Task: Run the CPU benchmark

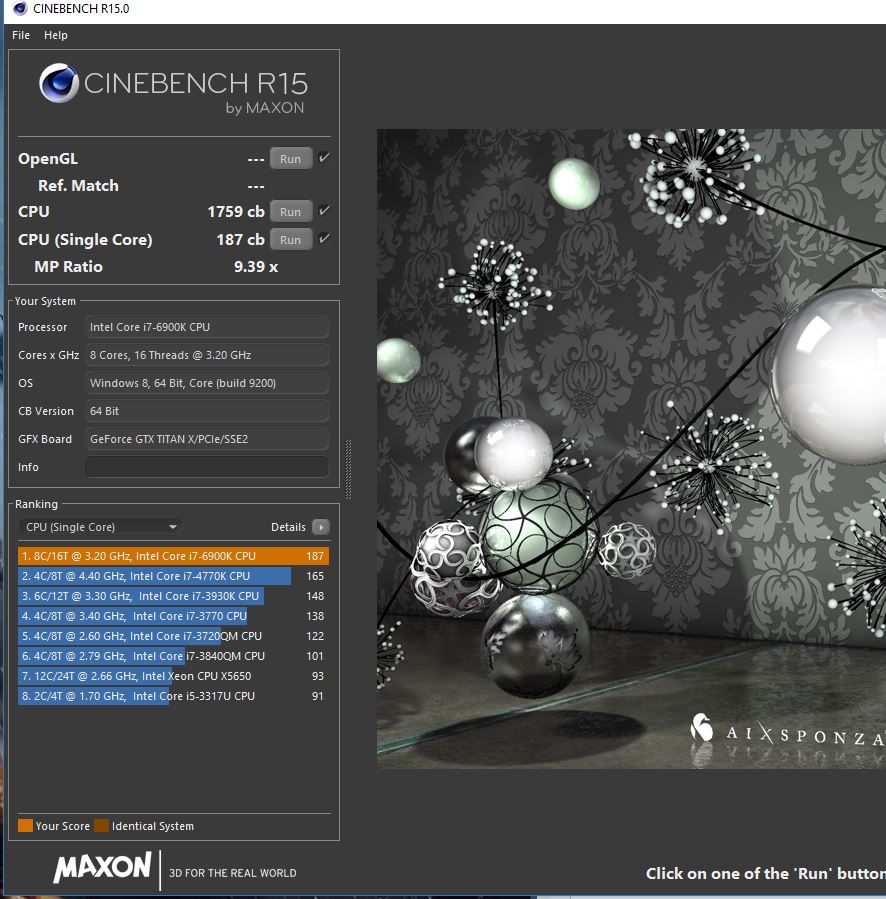Action: (291, 212)
